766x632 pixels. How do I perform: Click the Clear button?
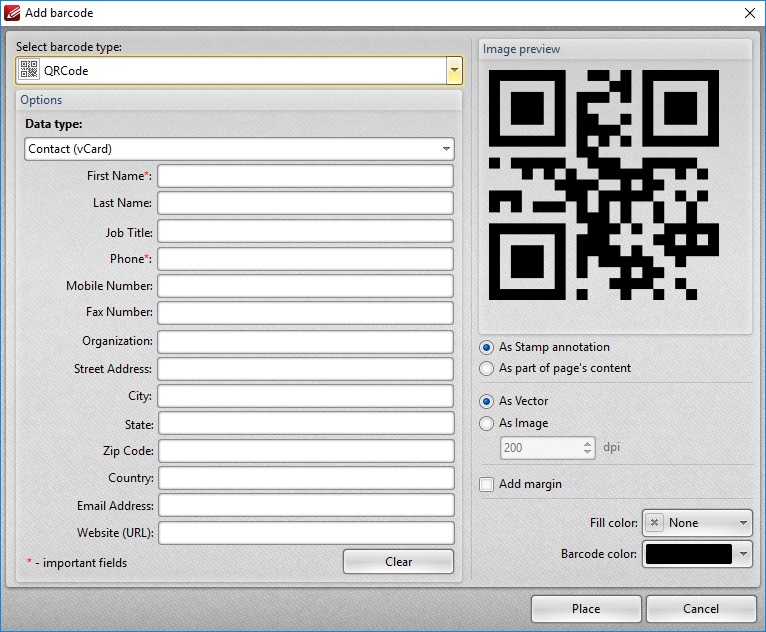398,562
